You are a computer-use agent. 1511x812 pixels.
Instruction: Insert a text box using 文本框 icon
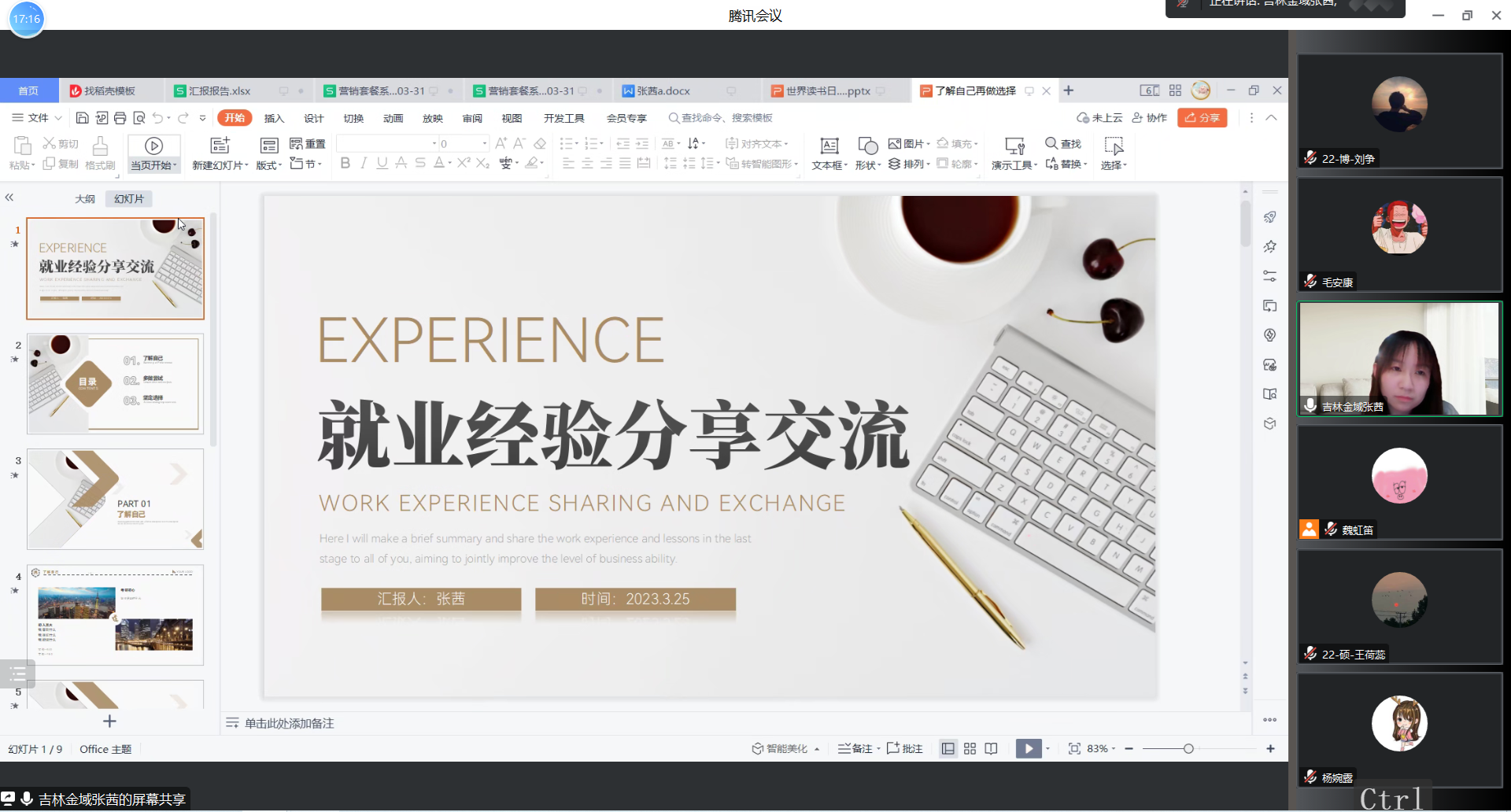(829, 146)
